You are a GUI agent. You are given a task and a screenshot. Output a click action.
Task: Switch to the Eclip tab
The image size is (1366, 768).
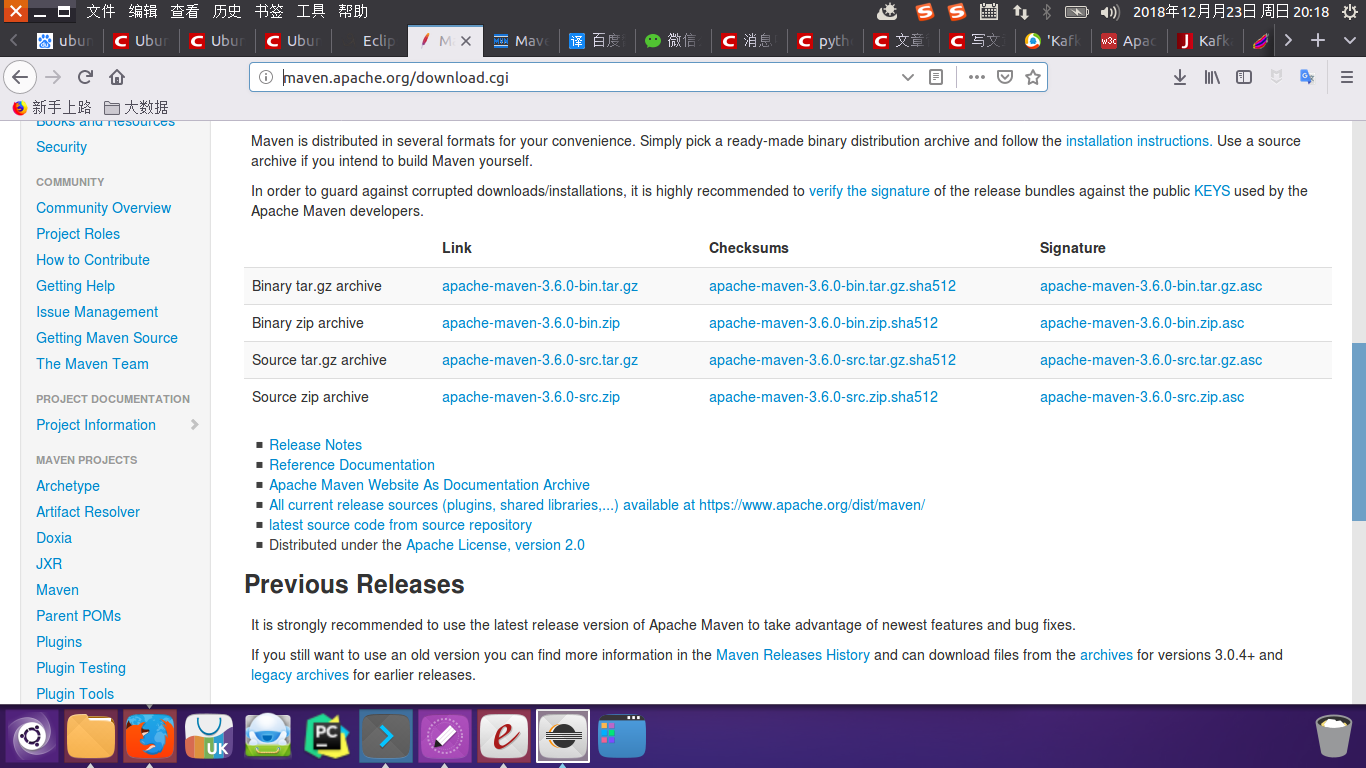pos(370,41)
